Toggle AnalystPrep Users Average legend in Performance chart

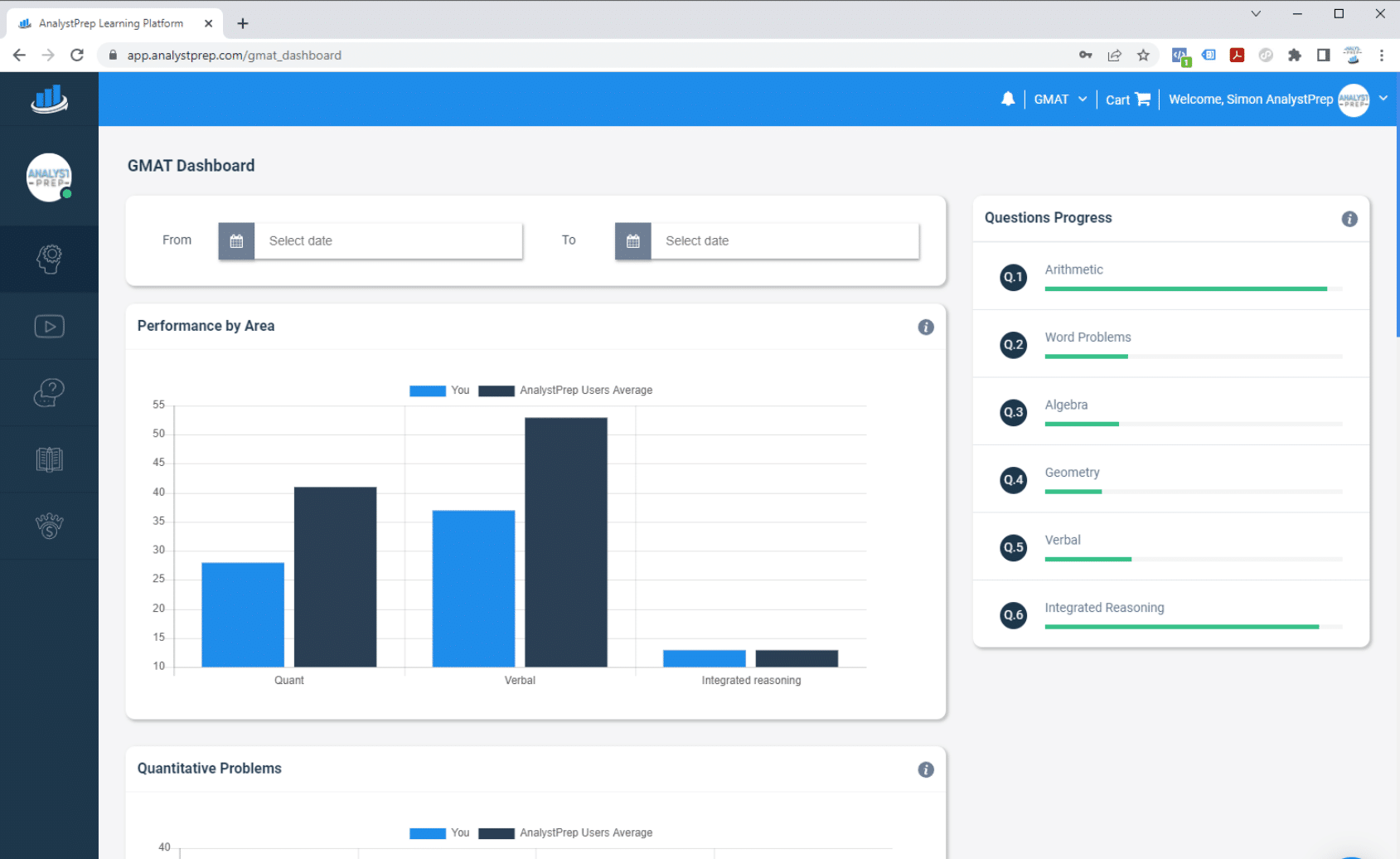click(x=566, y=391)
